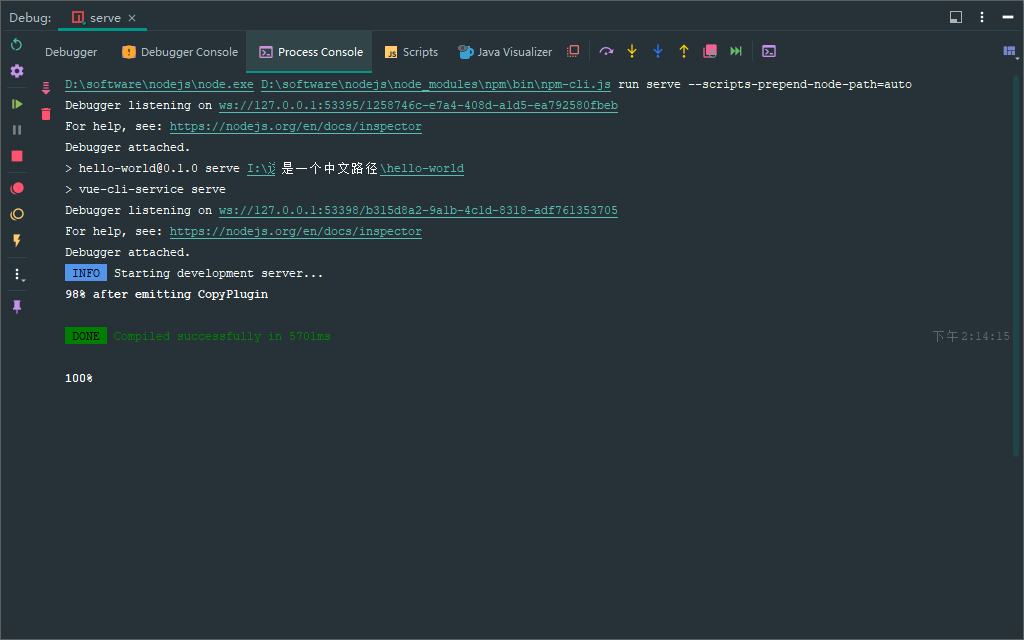This screenshot has height=640, width=1024.
Task: Clear console with the trash icon
Action: point(46,114)
